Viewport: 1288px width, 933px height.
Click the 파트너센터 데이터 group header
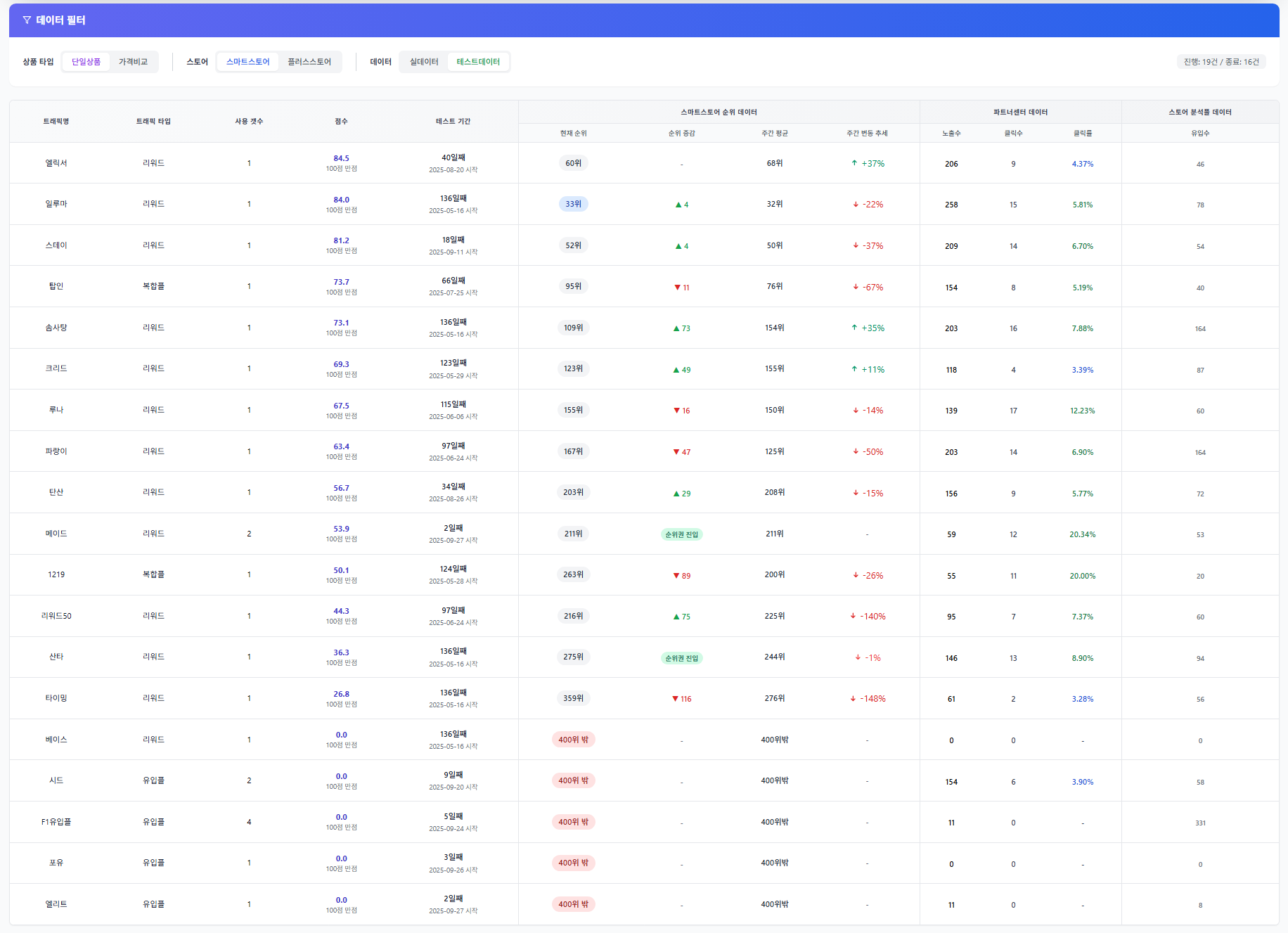[1020, 112]
